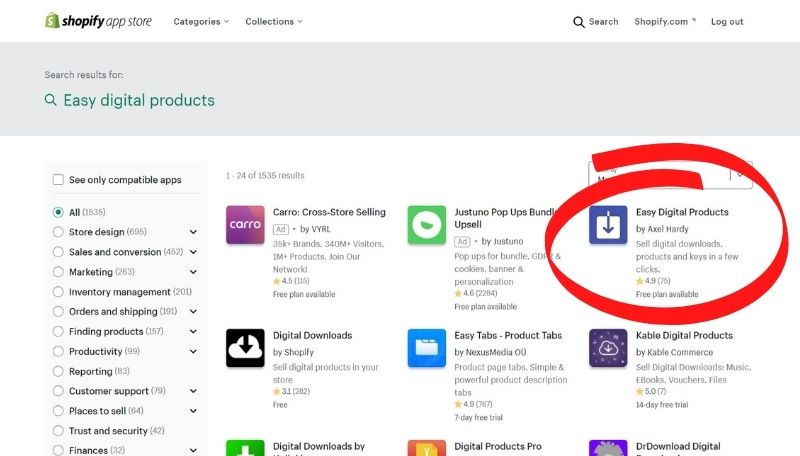This screenshot has height=456, width=800.
Task: Select Trust and security radio filter
Action: click(58, 430)
